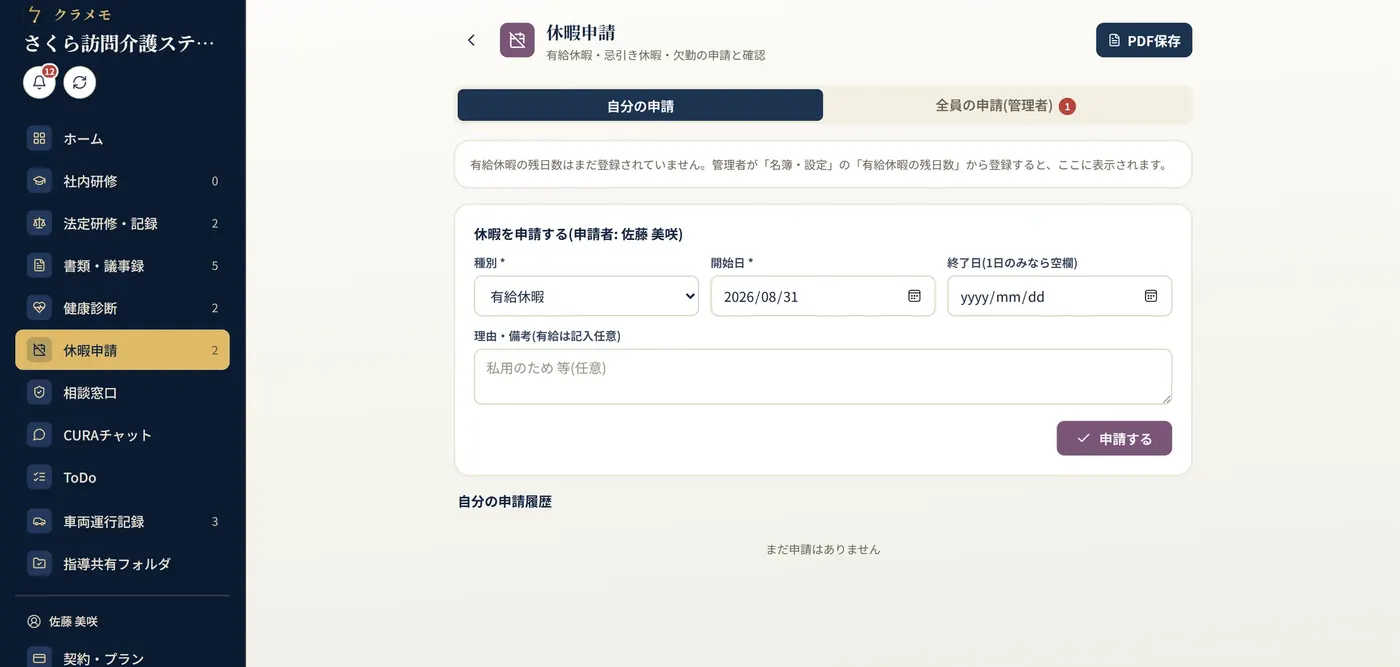Click the まだ申請はありません message
The height and width of the screenshot is (667, 1400).
[823, 549]
